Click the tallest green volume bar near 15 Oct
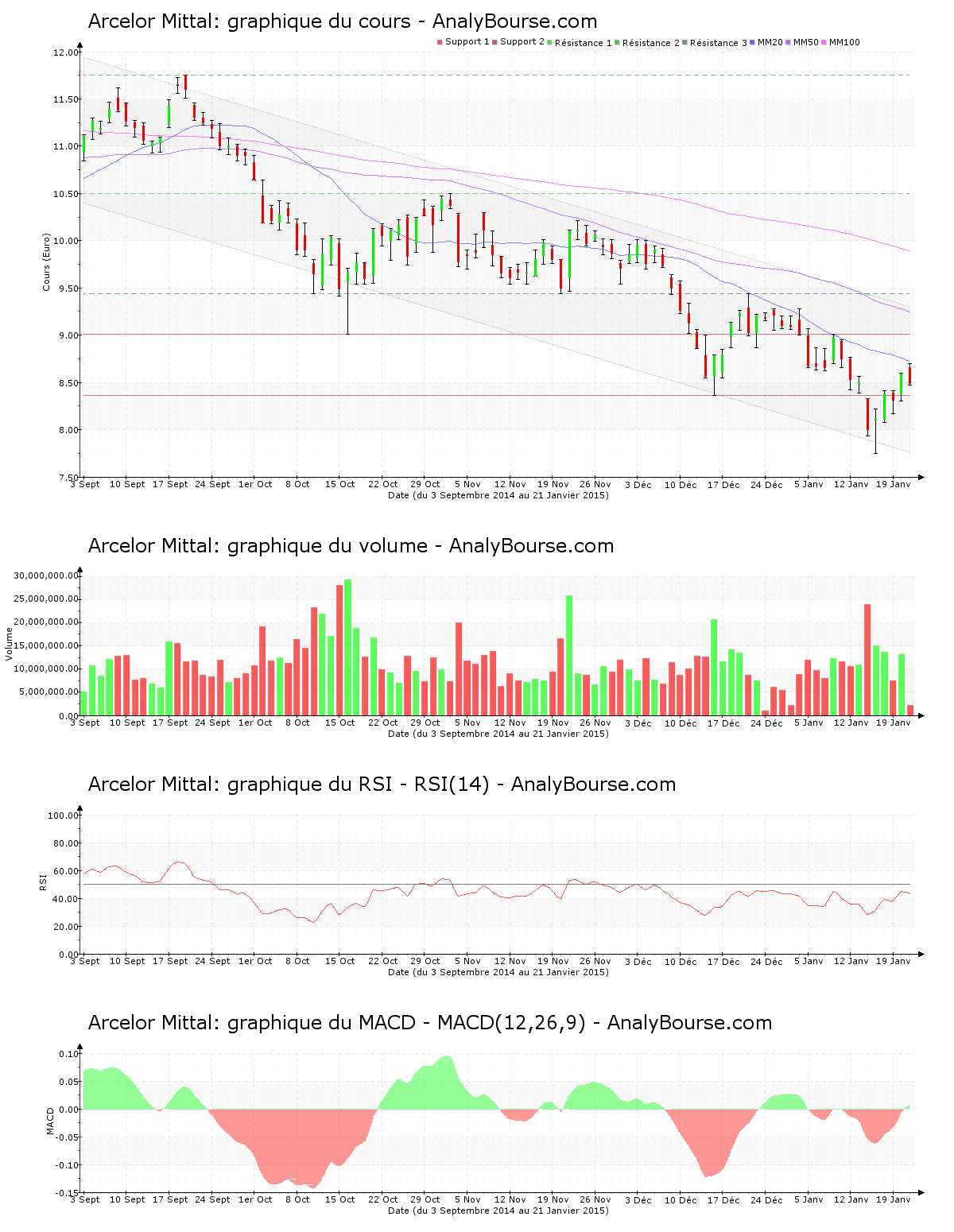Screen dimensions: 954x1232 coord(348,647)
